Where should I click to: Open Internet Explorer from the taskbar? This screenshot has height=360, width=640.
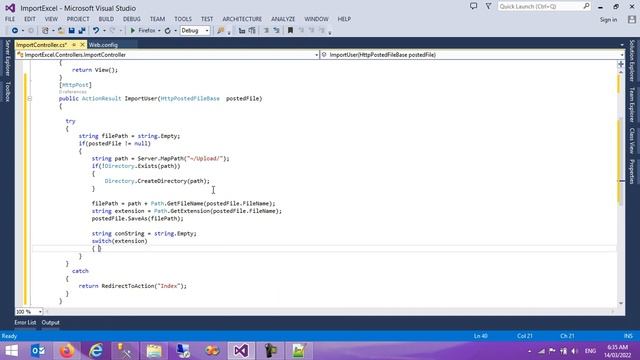tap(96, 351)
